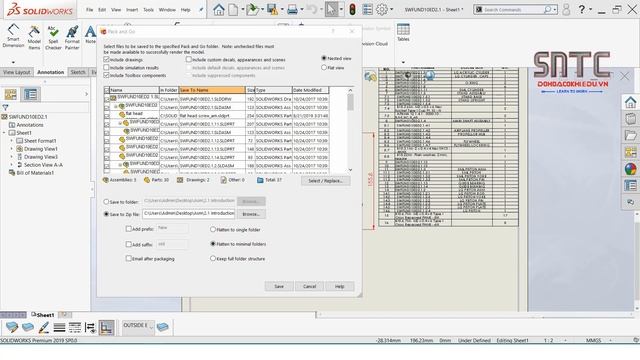
Task: Open the File menu
Action: tap(89, 10)
